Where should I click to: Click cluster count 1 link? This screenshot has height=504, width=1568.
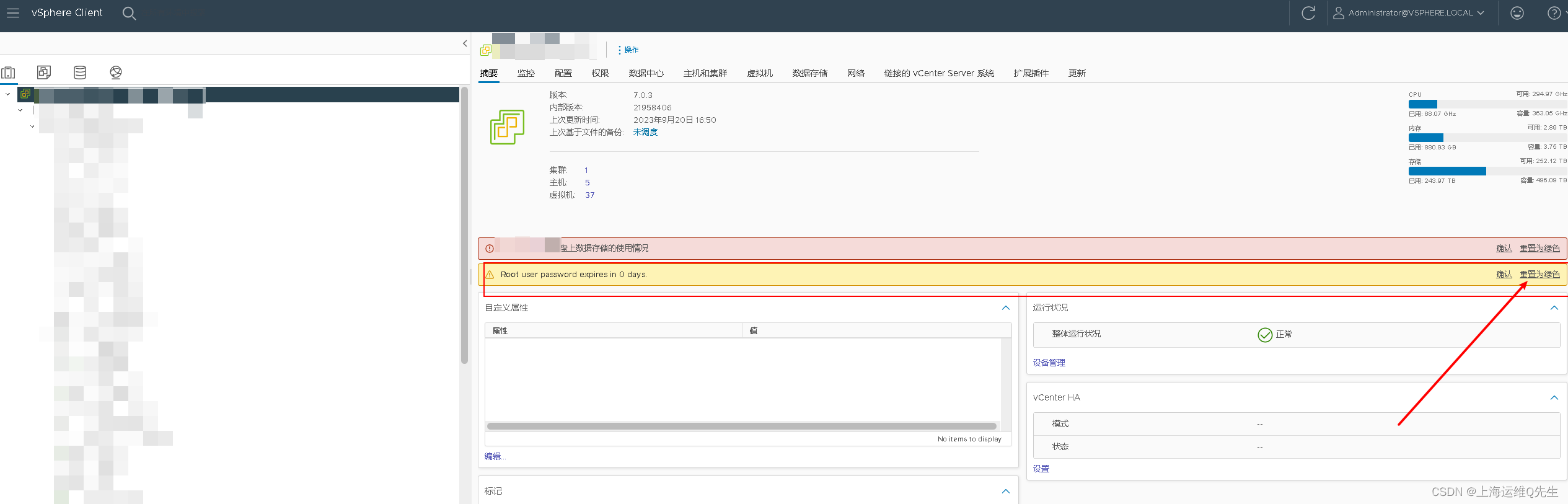coord(586,170)
